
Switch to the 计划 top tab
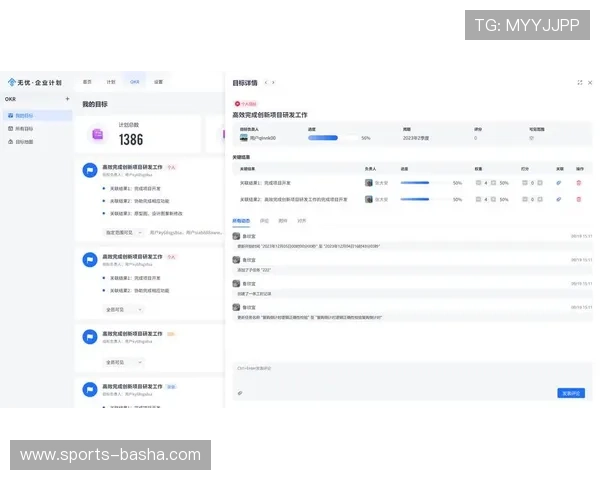111,82
